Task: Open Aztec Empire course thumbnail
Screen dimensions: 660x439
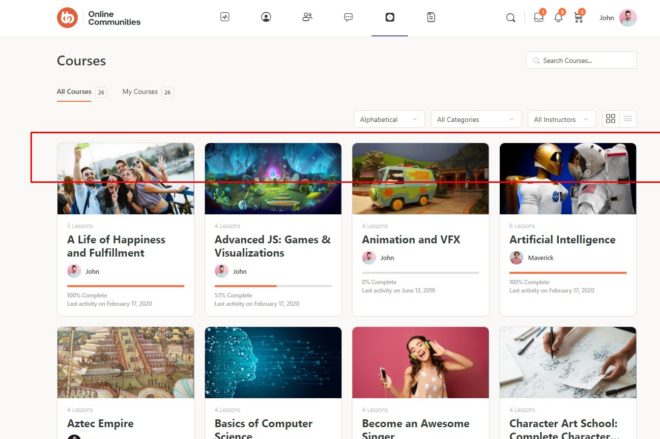Action: (125, 362)
